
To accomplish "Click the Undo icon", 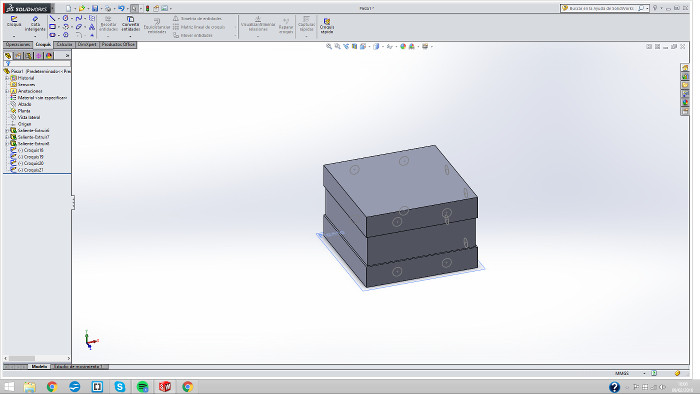I will pyautogui.click(x=121, y=8).
